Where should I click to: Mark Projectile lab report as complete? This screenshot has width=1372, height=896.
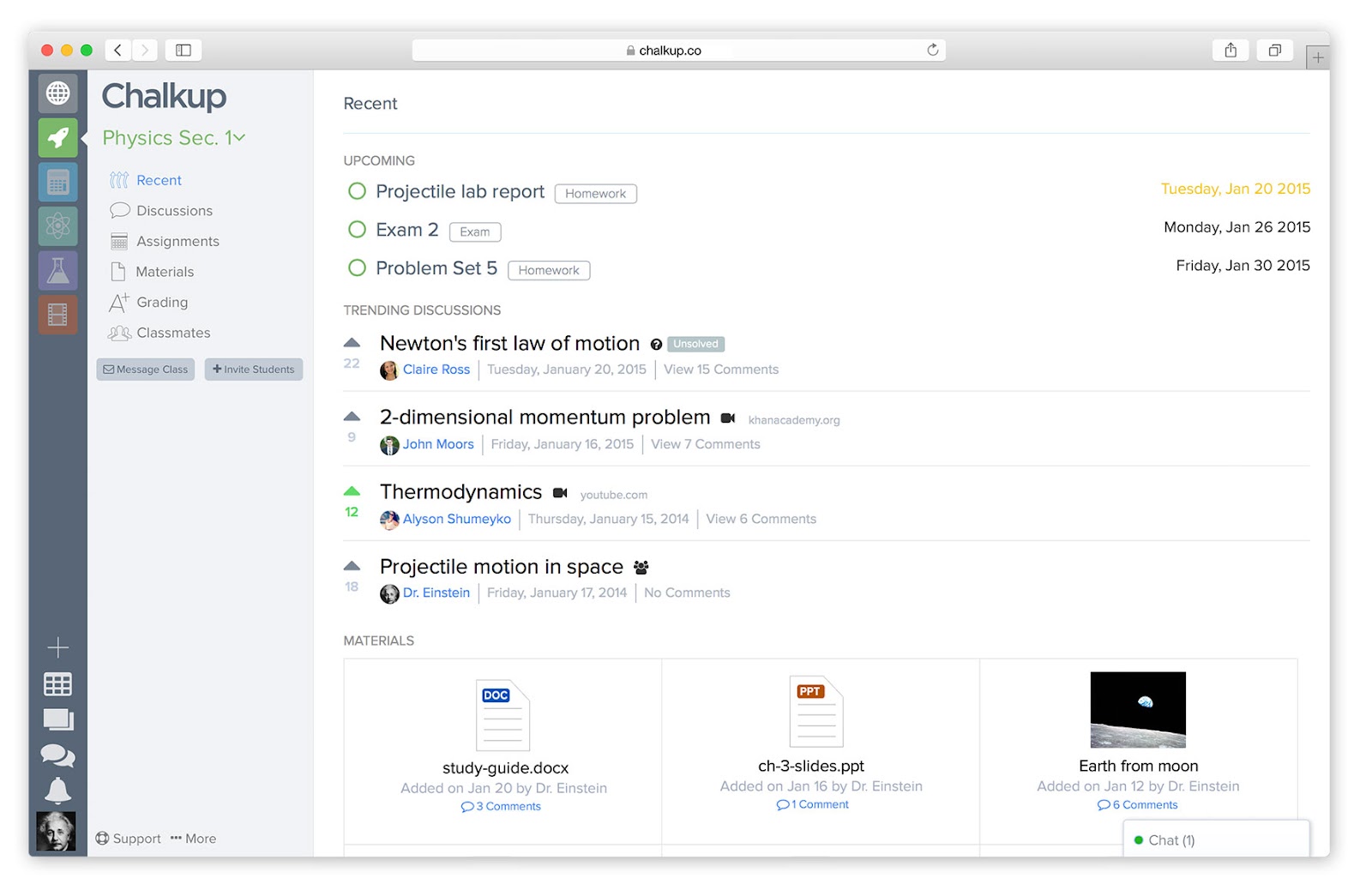[357, 191]
